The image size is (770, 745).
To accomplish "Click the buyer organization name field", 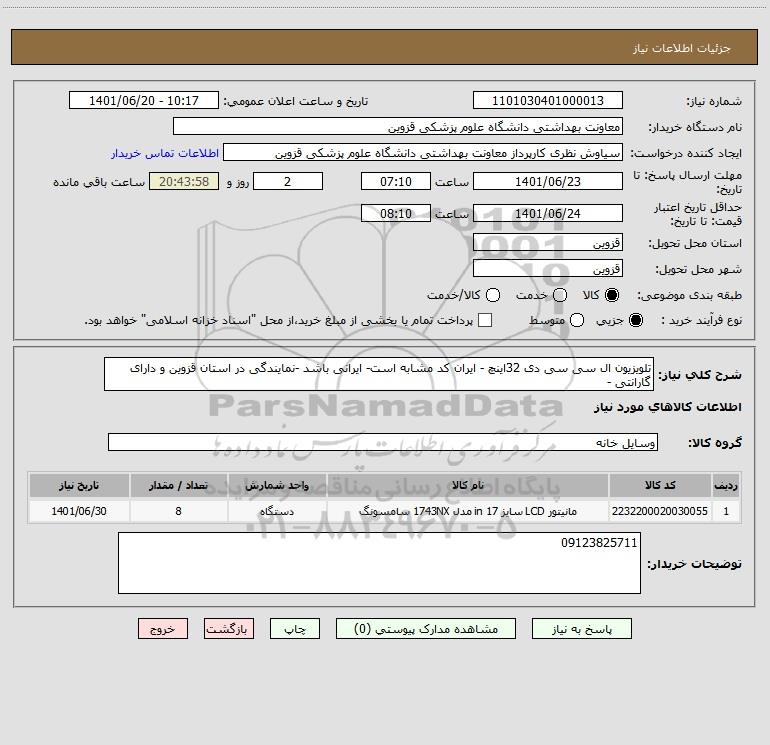I will [x=398, y=126].
